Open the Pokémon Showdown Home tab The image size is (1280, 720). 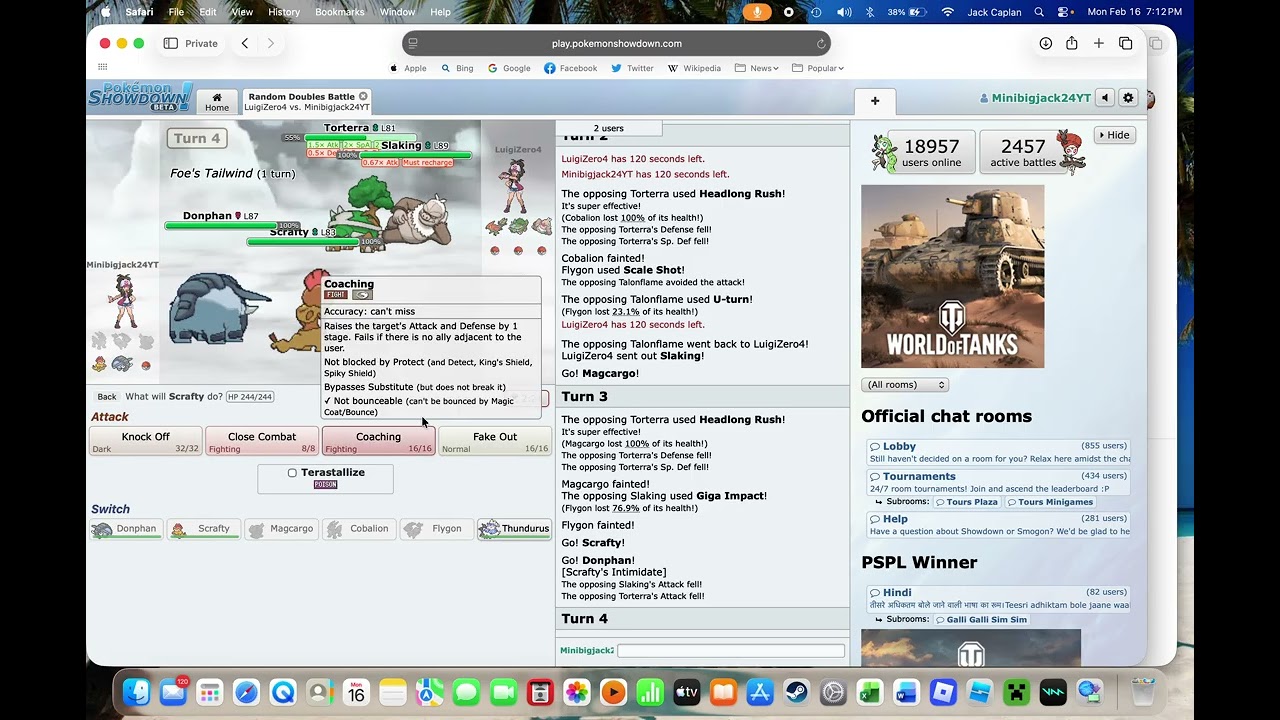(217, 102)
